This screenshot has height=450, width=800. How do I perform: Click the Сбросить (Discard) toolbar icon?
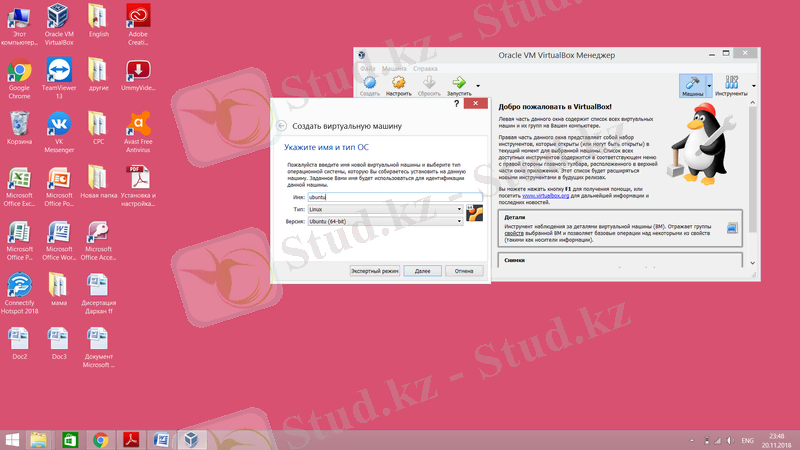(x=429, y=86)
